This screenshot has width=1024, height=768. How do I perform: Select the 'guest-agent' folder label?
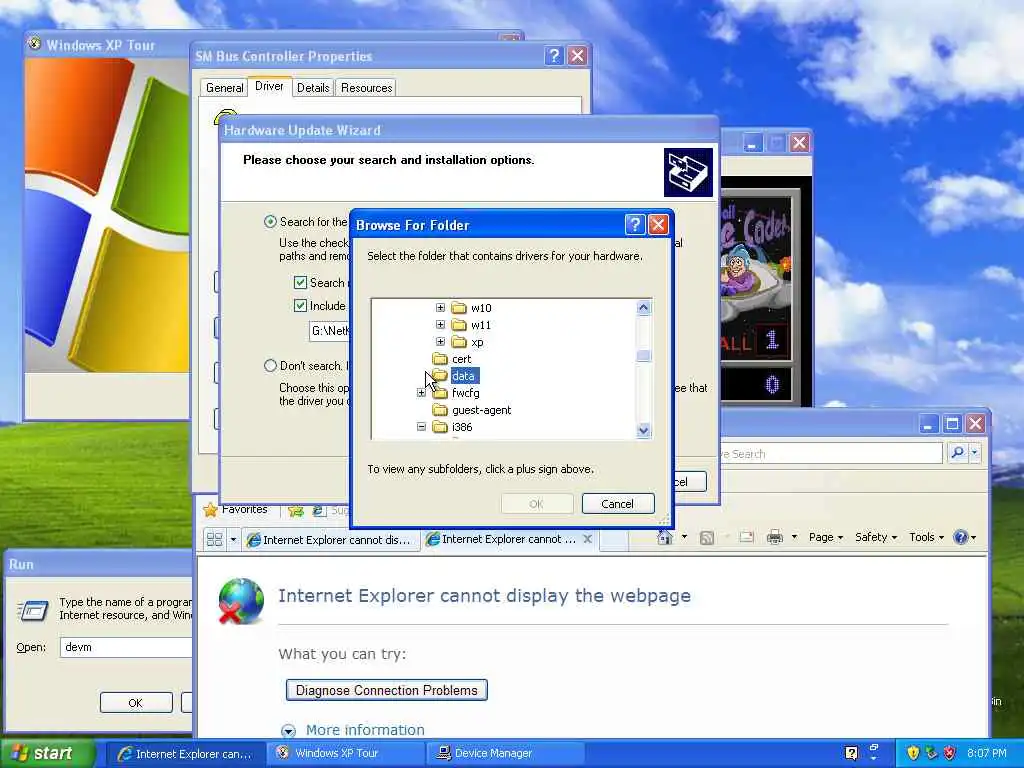pyautogui.click(x=481, y=409)
